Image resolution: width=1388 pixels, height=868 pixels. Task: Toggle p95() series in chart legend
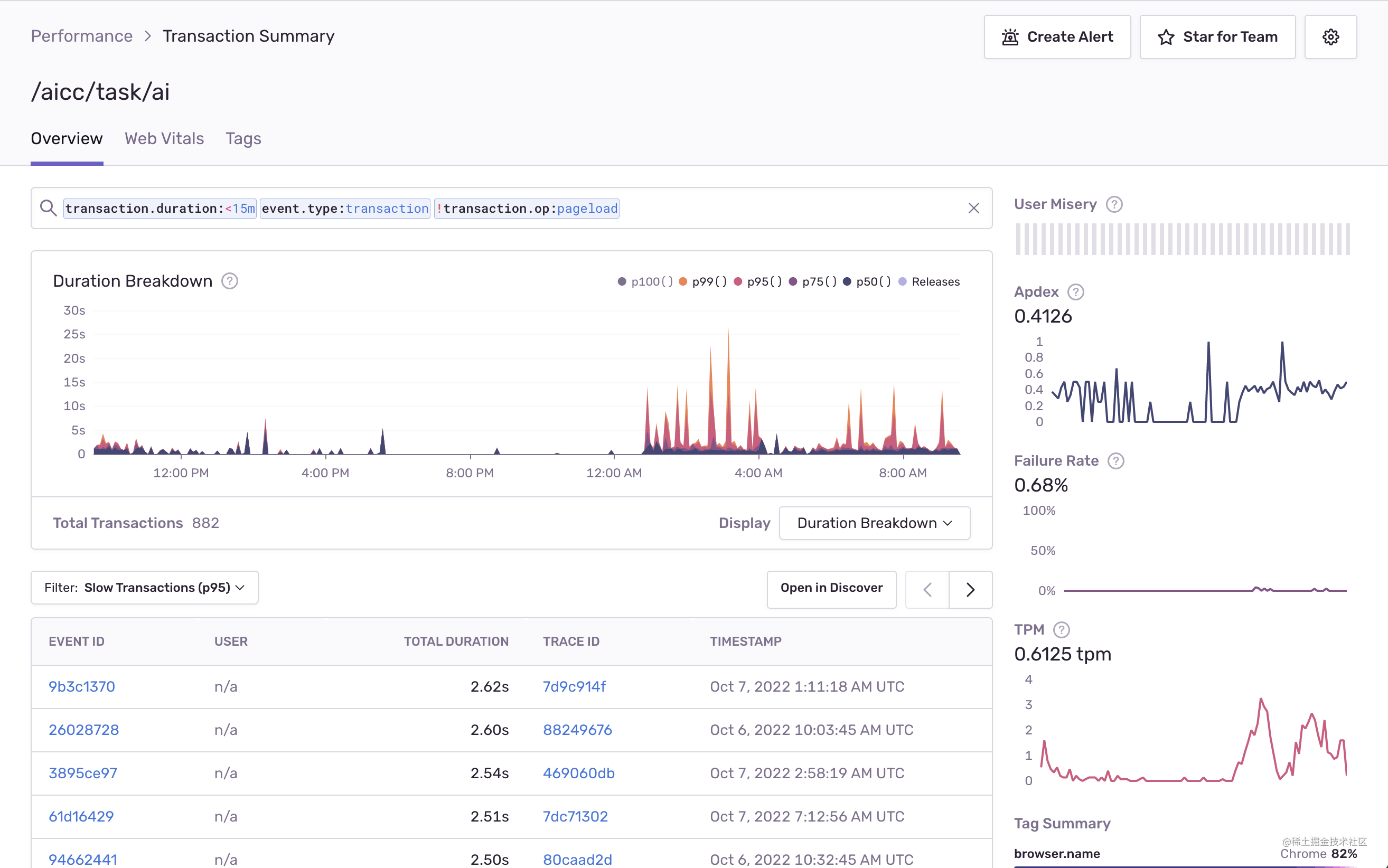coord(758,281)
